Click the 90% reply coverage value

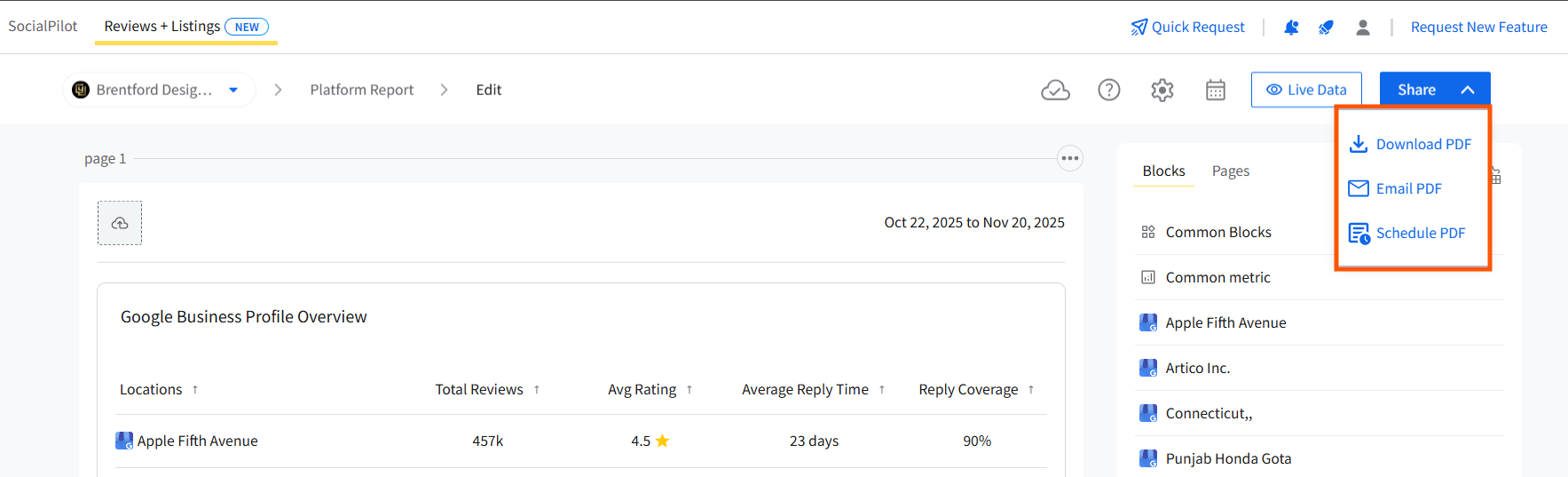pos(977,441)
